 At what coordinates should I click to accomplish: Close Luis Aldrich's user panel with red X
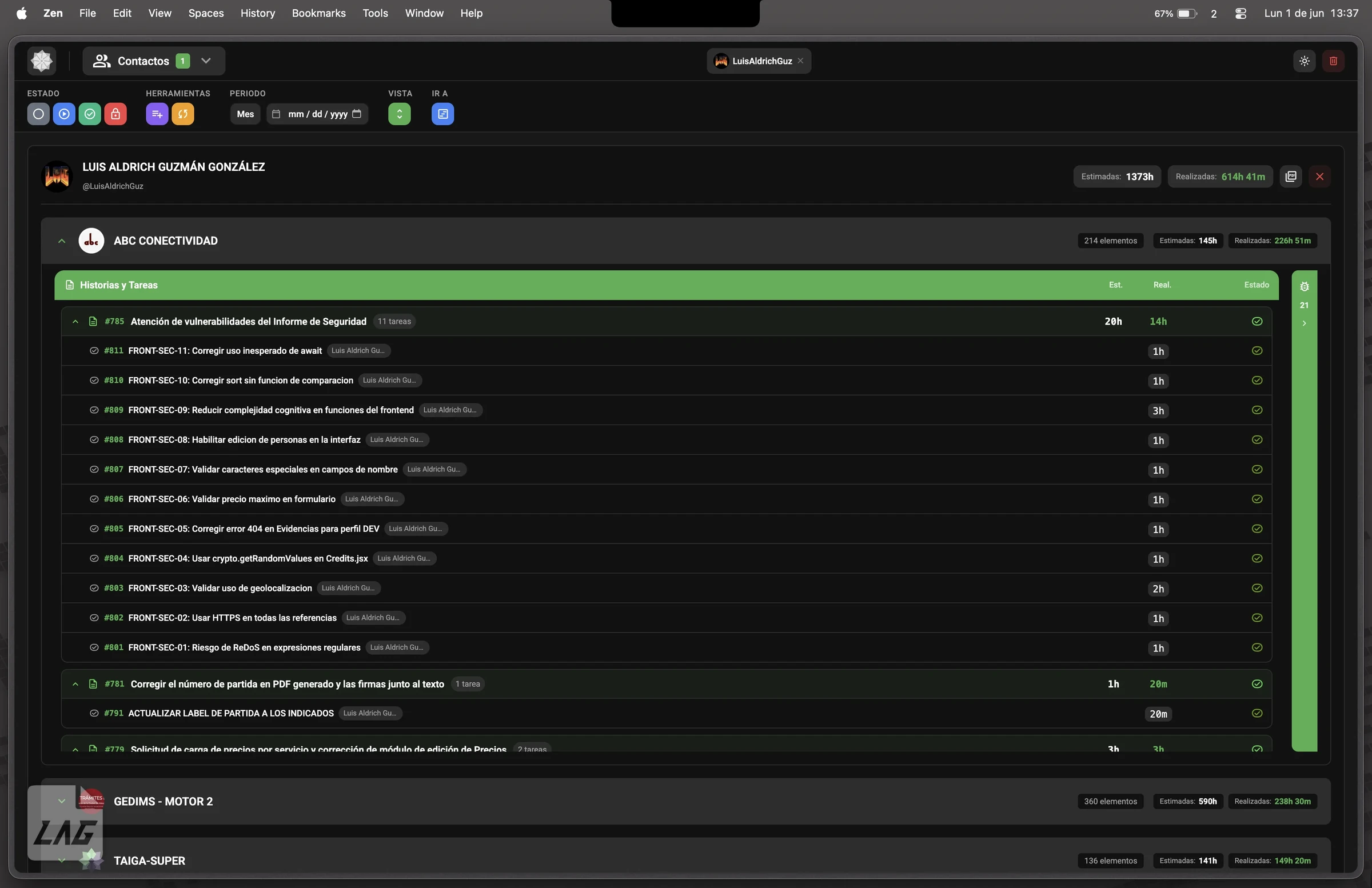tap(1319, 177)
